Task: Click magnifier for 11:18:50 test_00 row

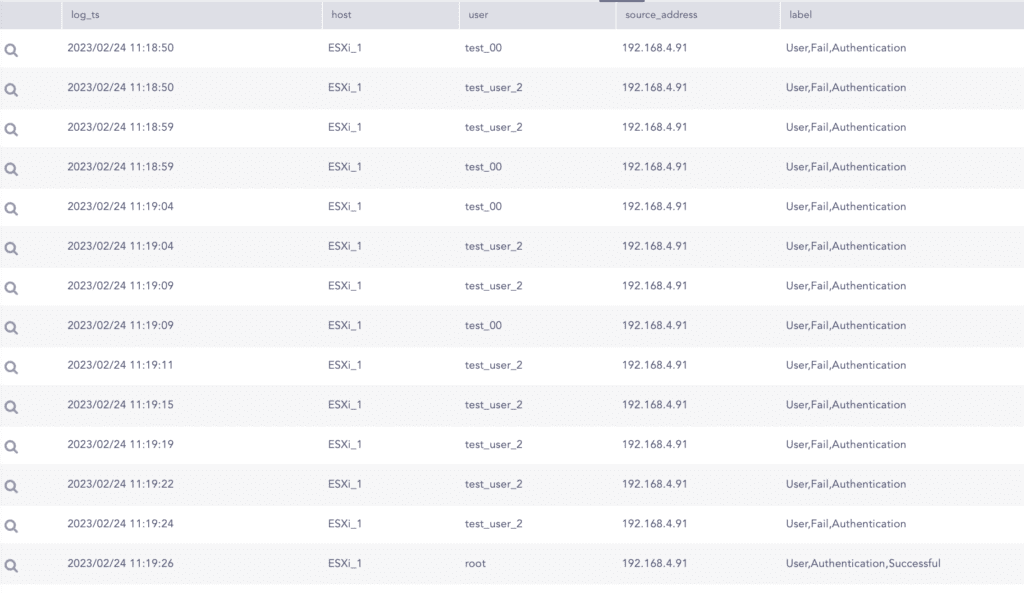Action: [11, 49]
